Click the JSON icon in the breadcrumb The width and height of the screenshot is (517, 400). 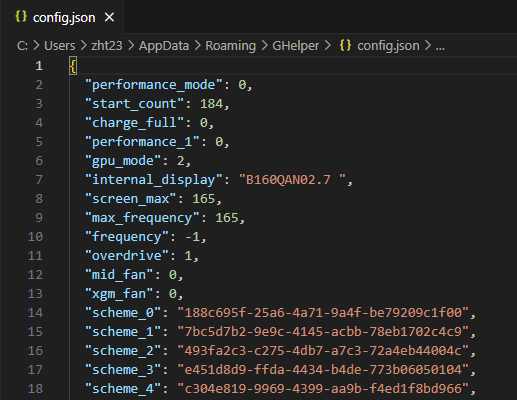pyautogui.click(x=345, y=45)
